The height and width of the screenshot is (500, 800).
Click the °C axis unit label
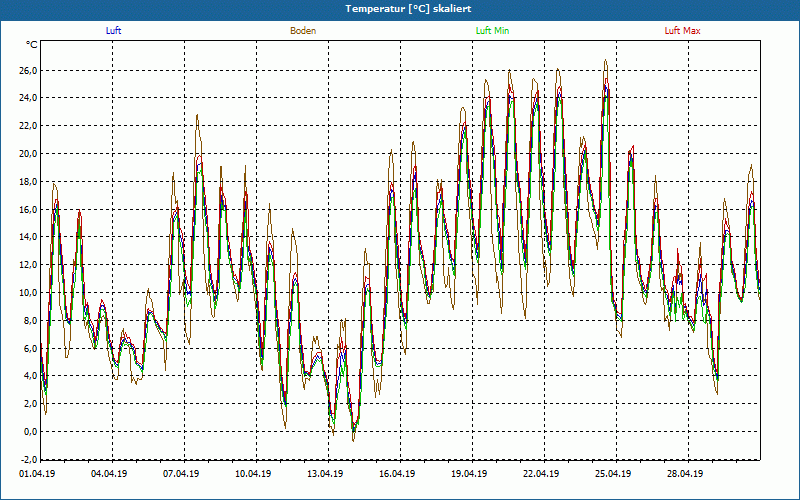coord(32,45)
